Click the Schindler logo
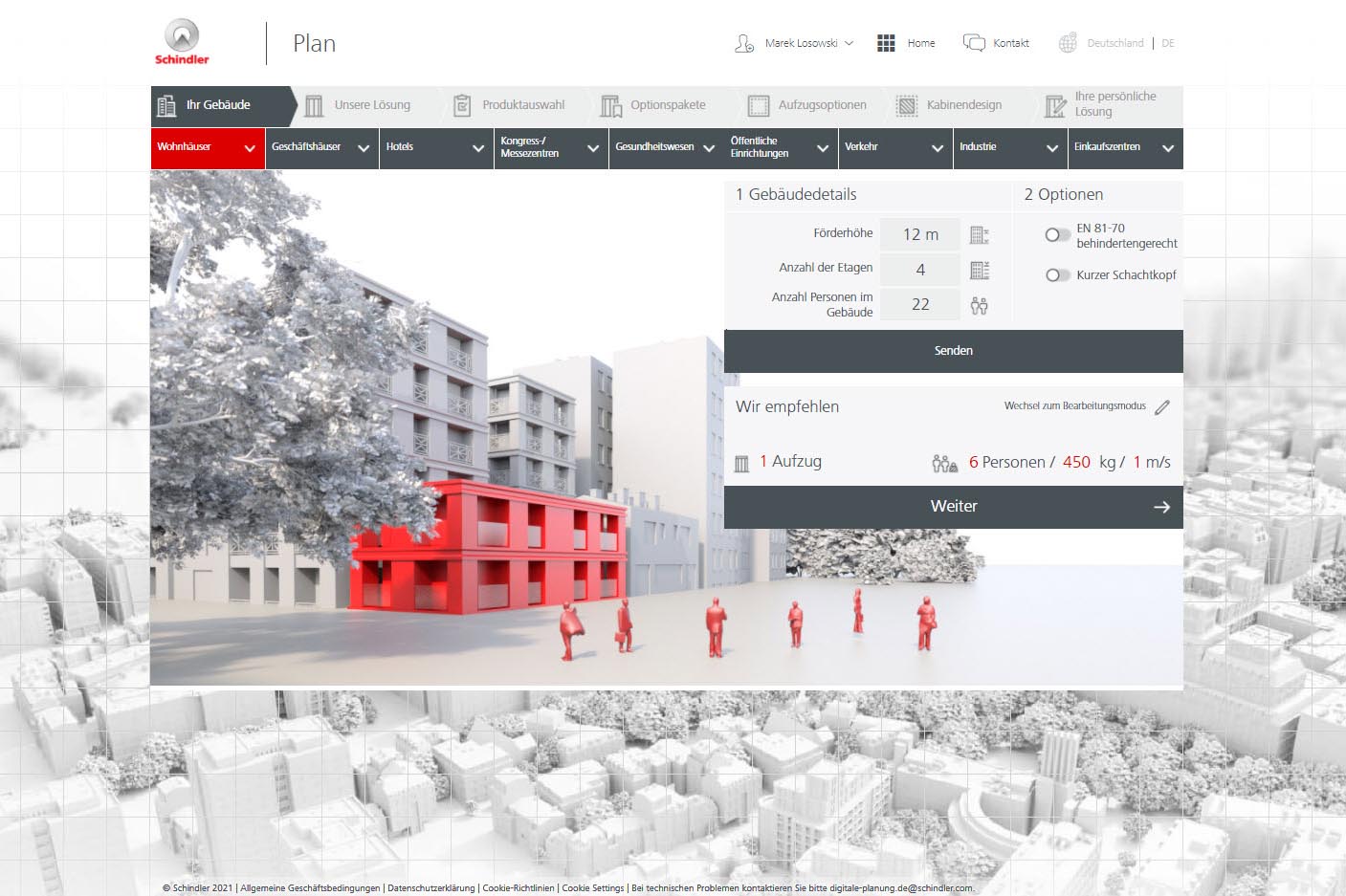1346x896 pixels. [182, 43]
